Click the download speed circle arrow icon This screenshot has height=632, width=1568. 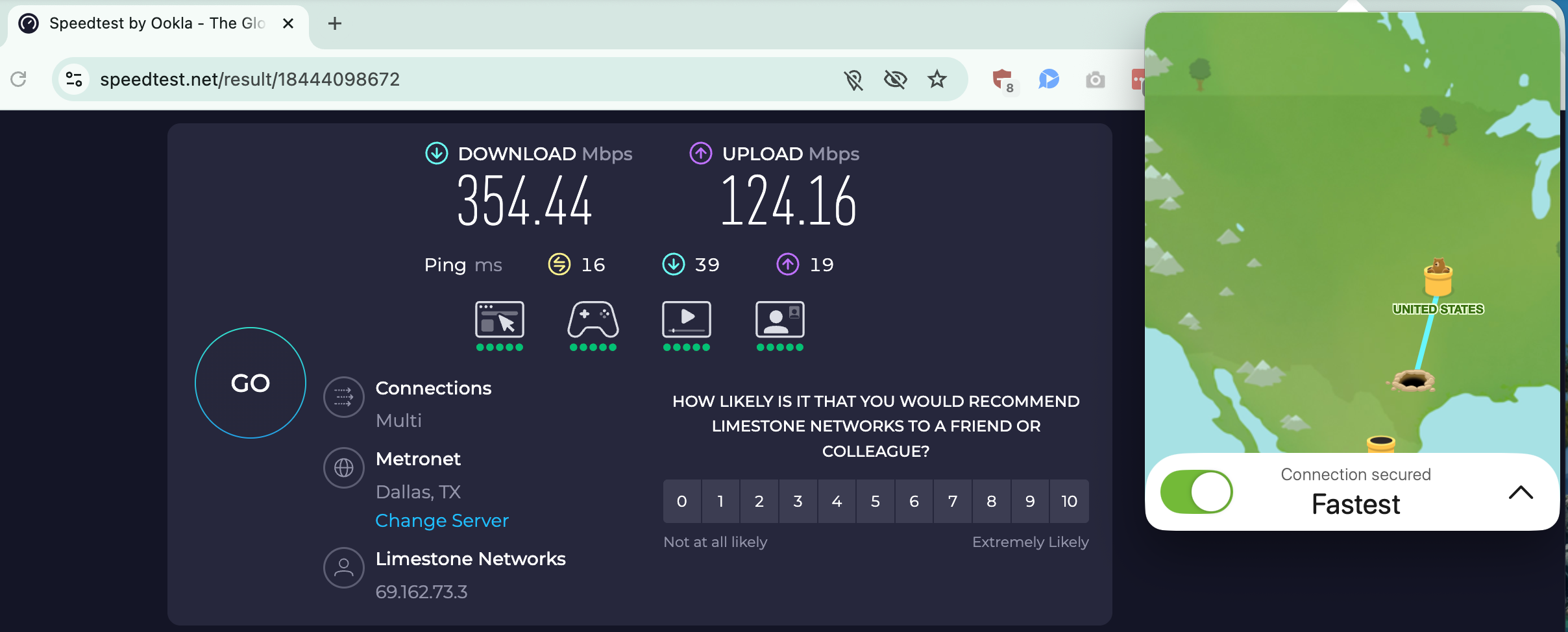pos(437,154)
